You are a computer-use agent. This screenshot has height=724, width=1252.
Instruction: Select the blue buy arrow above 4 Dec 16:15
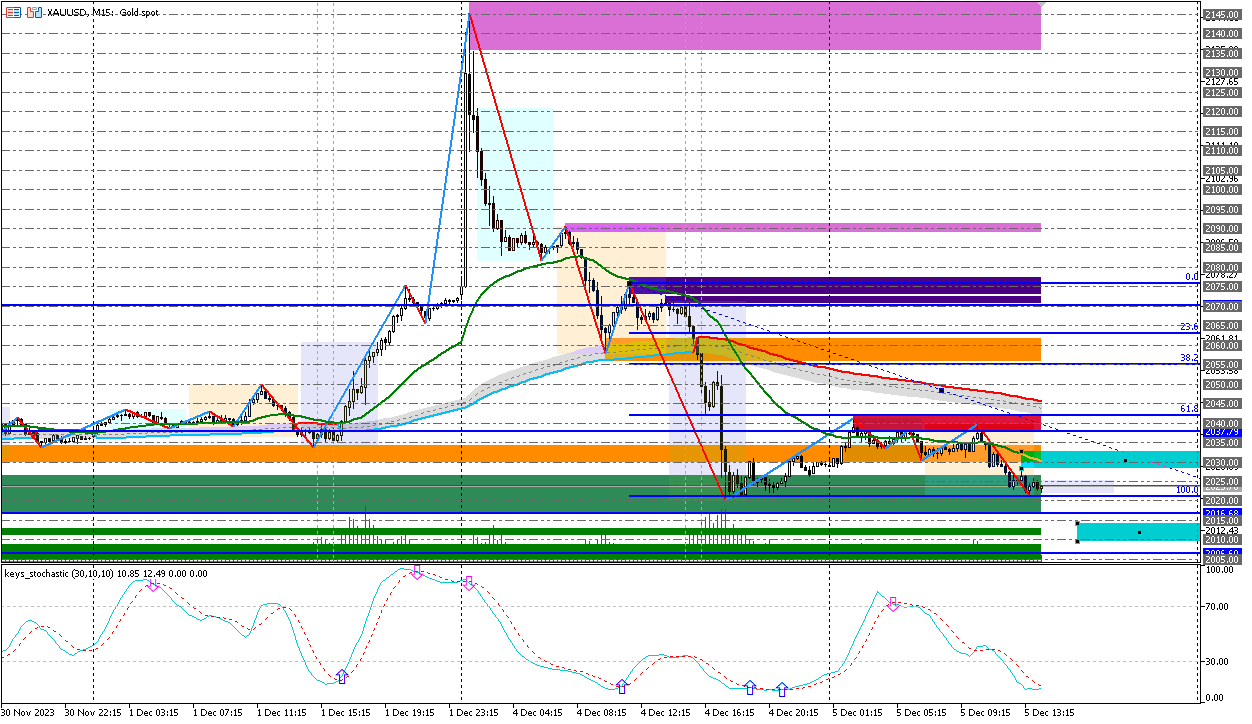click(750, 688)
